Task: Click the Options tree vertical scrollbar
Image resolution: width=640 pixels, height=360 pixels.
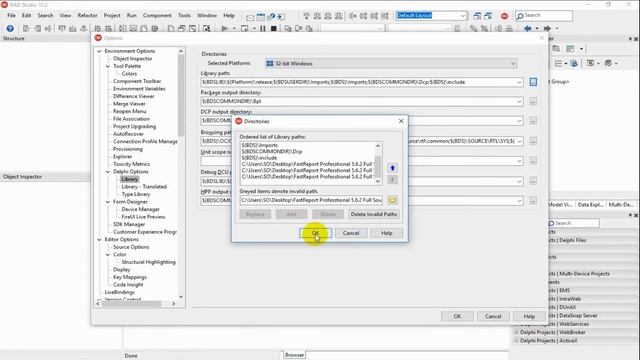Action: click(x=181, y=175)
